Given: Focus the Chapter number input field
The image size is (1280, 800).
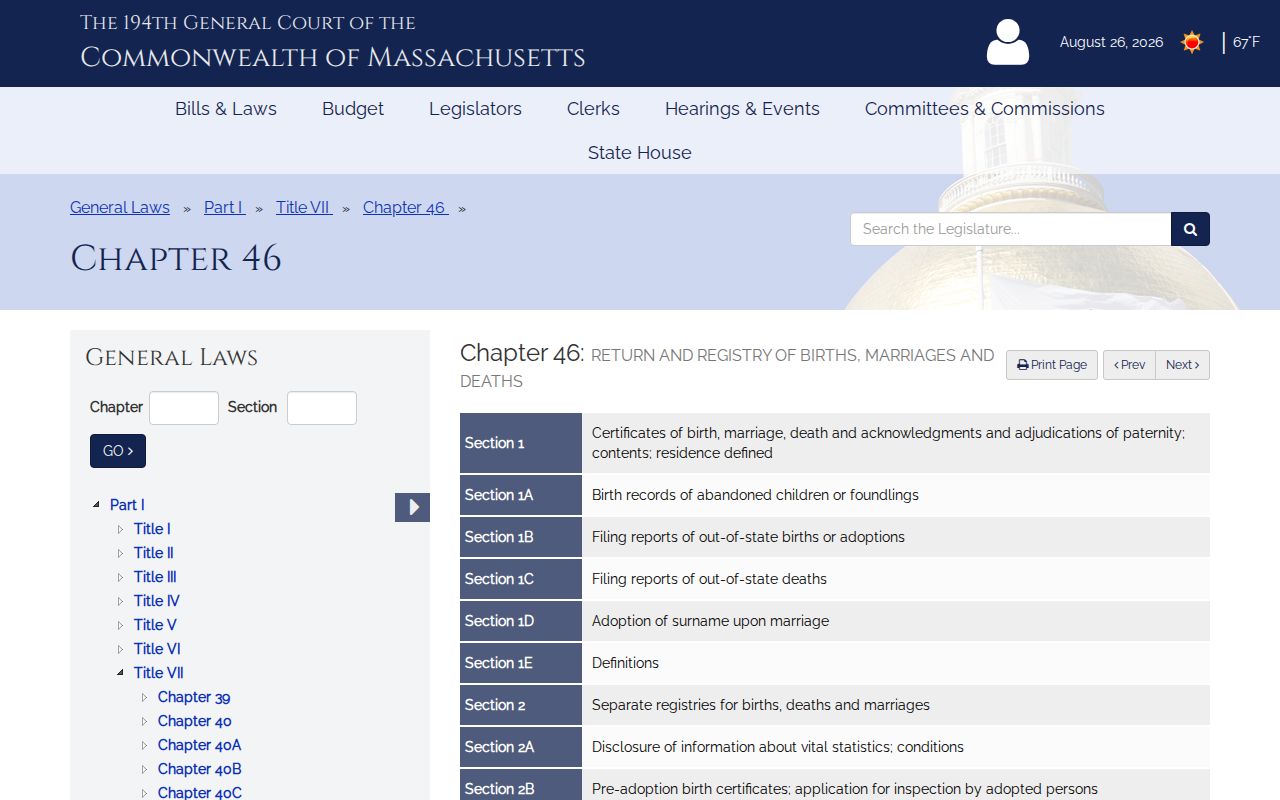Looking at the screenshot, I should [184, 408].
